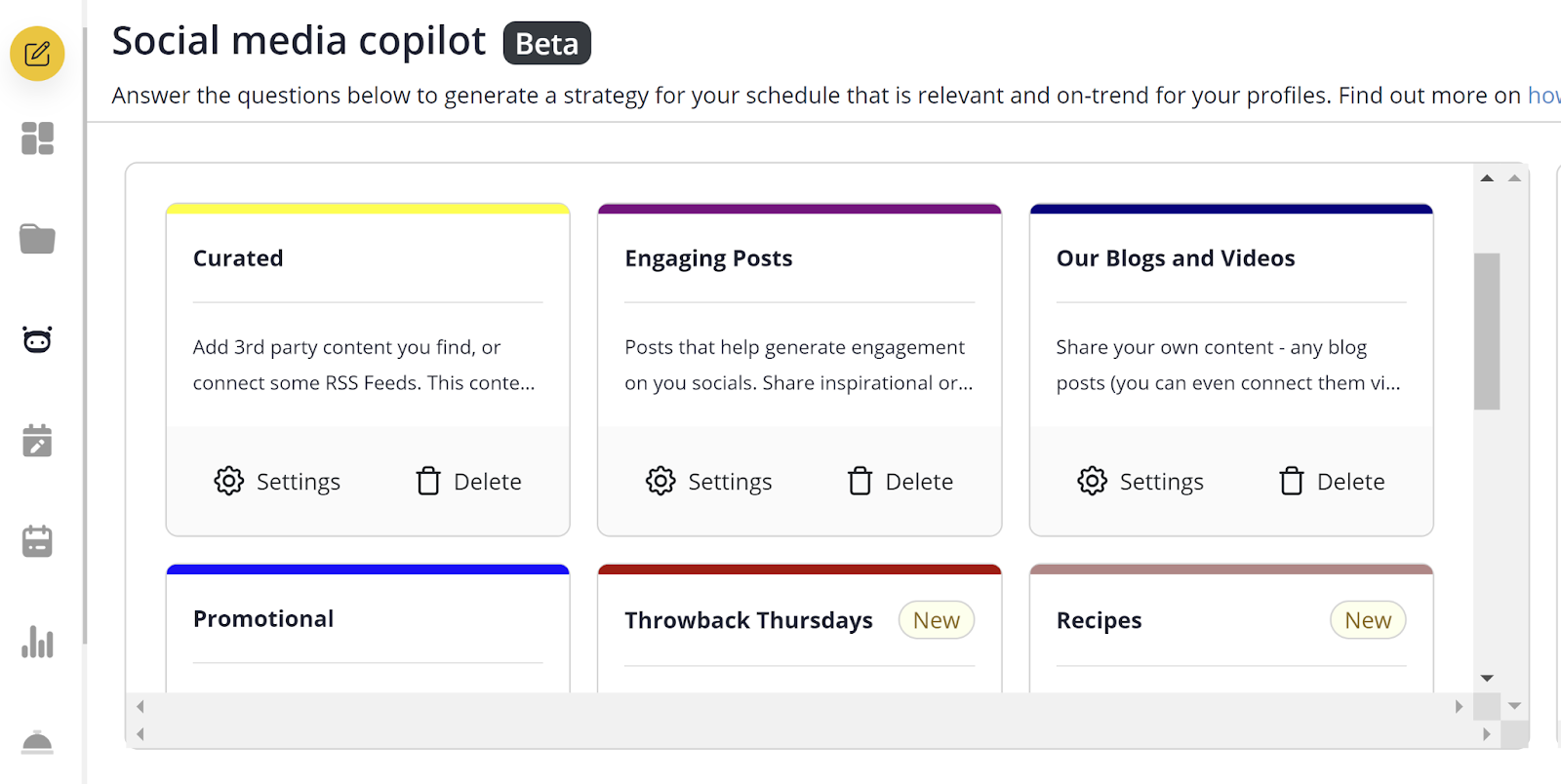The image size is (1561, 784).
Task: Click the vertical scrollbar thumb in categories panel
Action: [x=1487, y=332]
